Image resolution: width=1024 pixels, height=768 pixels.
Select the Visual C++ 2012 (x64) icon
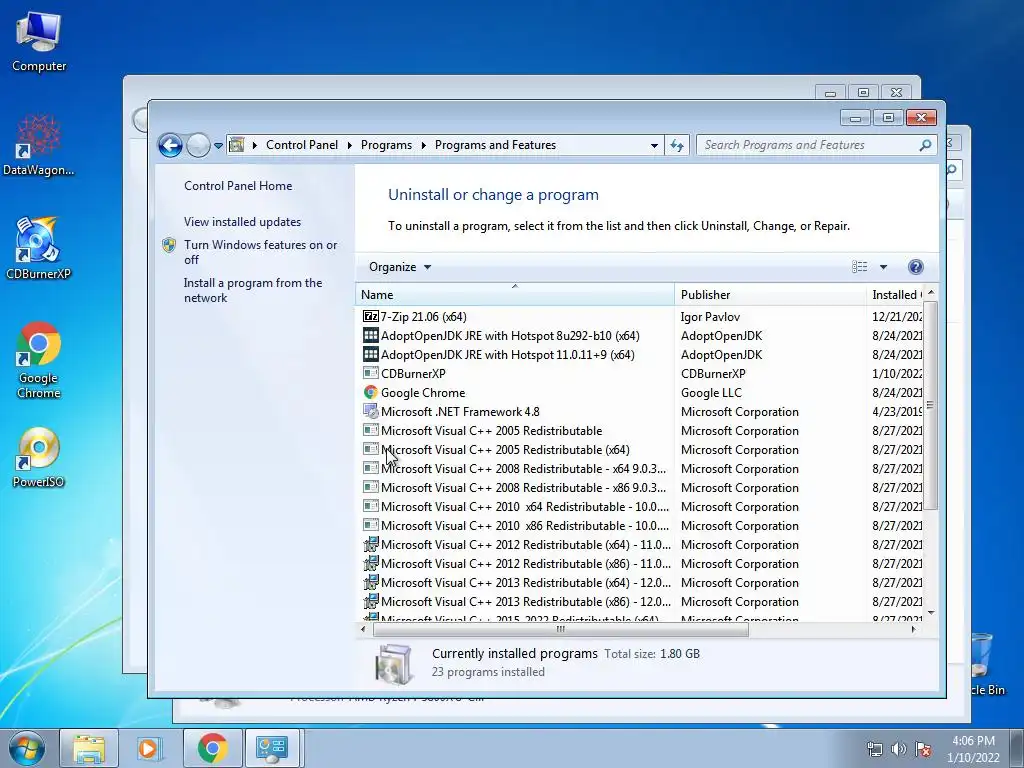(370, 545)
